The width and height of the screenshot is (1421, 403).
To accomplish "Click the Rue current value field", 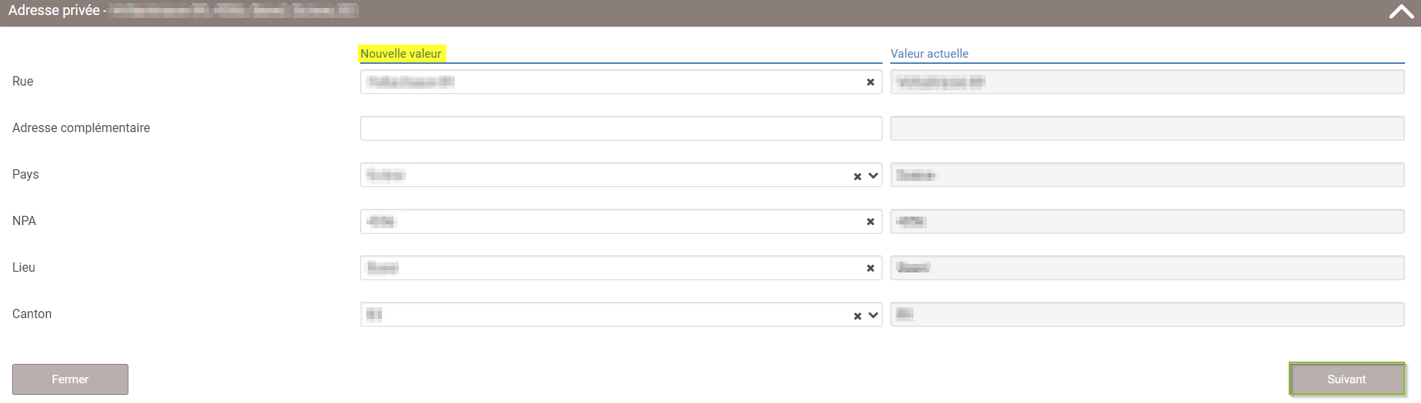I will click(x=1147, y=82).
